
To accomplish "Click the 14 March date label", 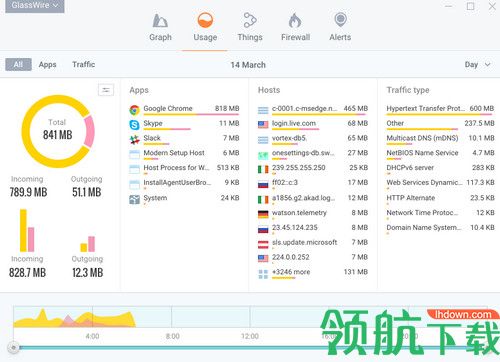I will click(x=248, y=65).
